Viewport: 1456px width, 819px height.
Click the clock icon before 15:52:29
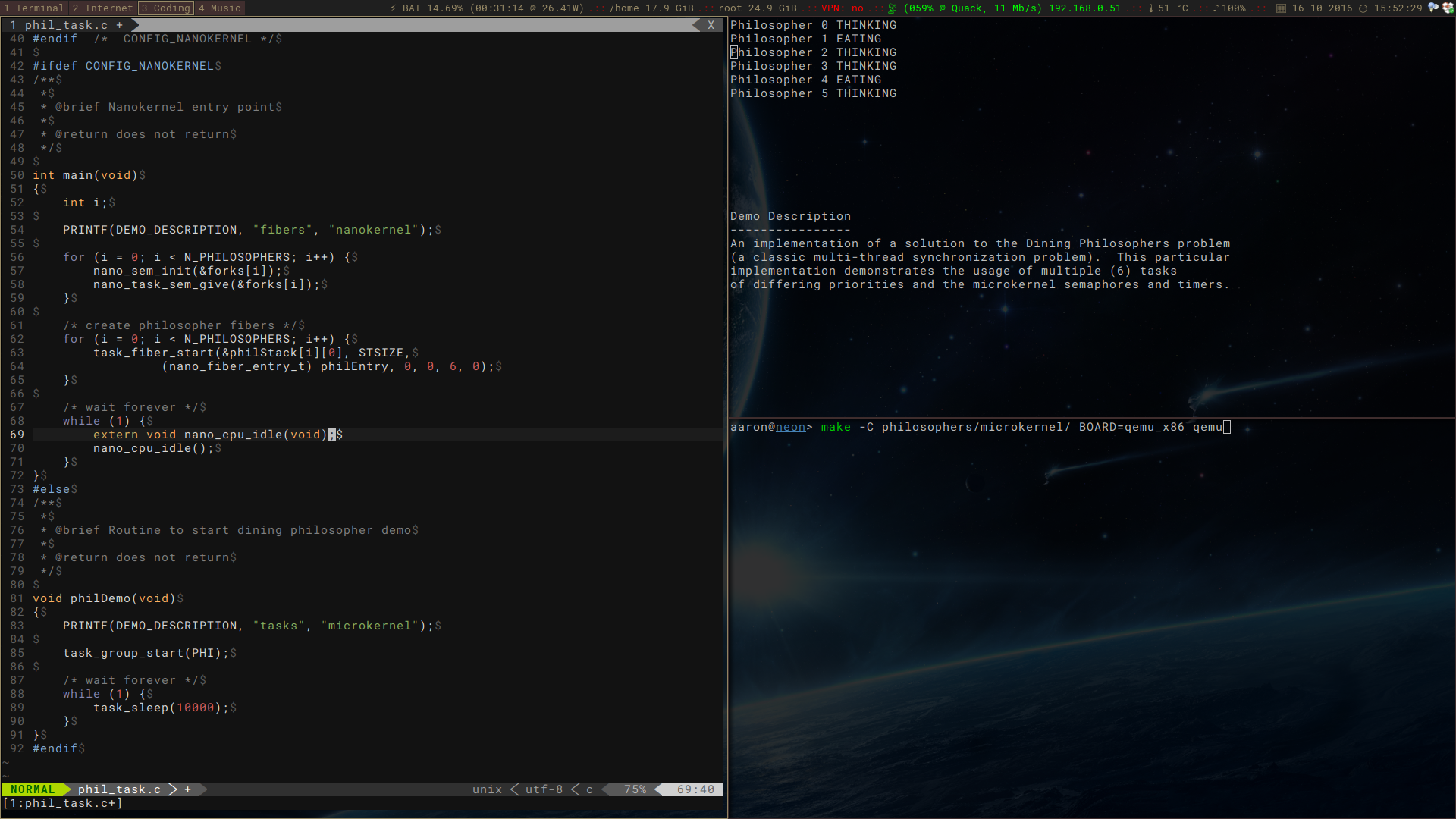(x=1362, y=8)
